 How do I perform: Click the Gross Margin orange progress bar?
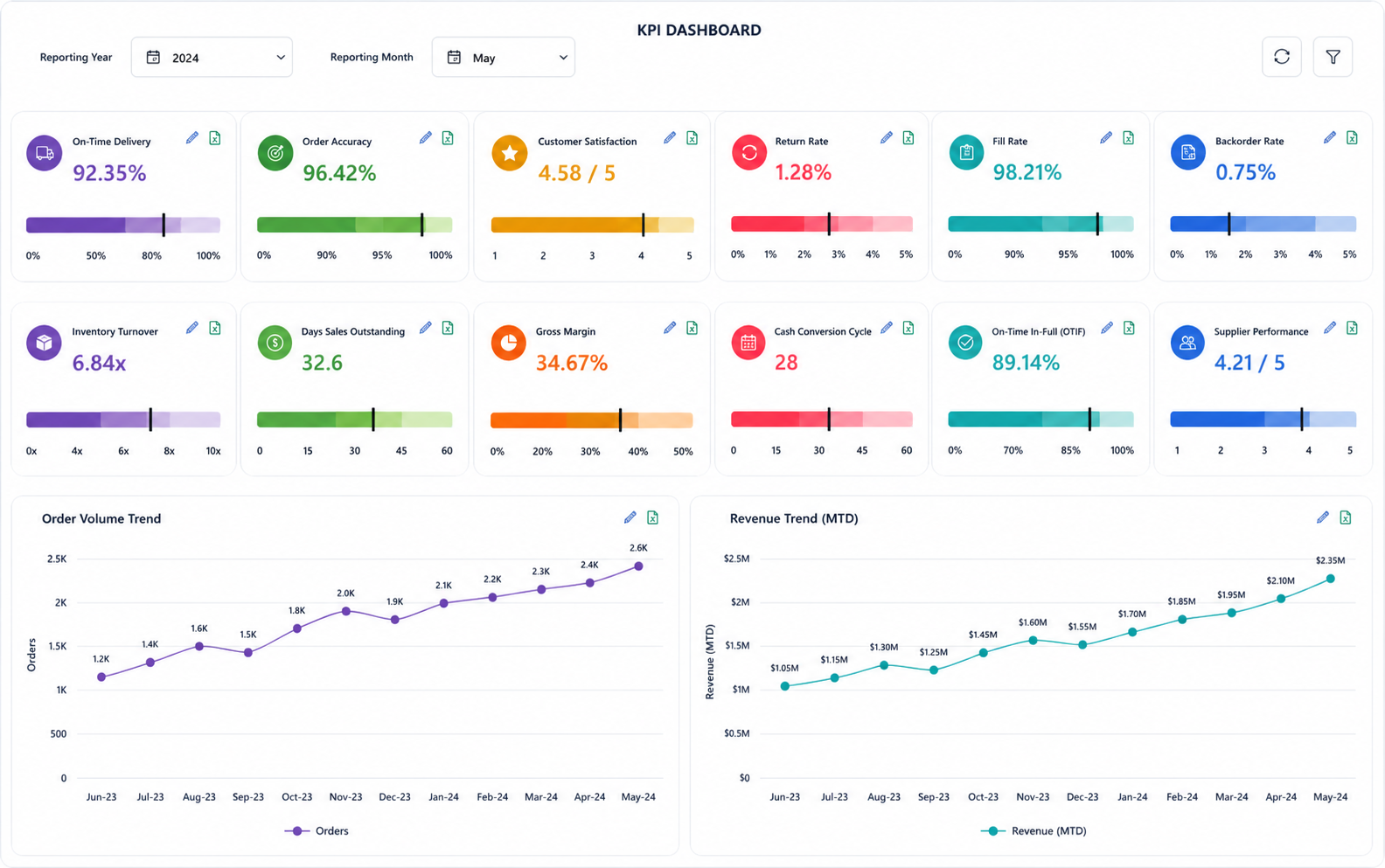pyautogui.click(x=592, y=420)
